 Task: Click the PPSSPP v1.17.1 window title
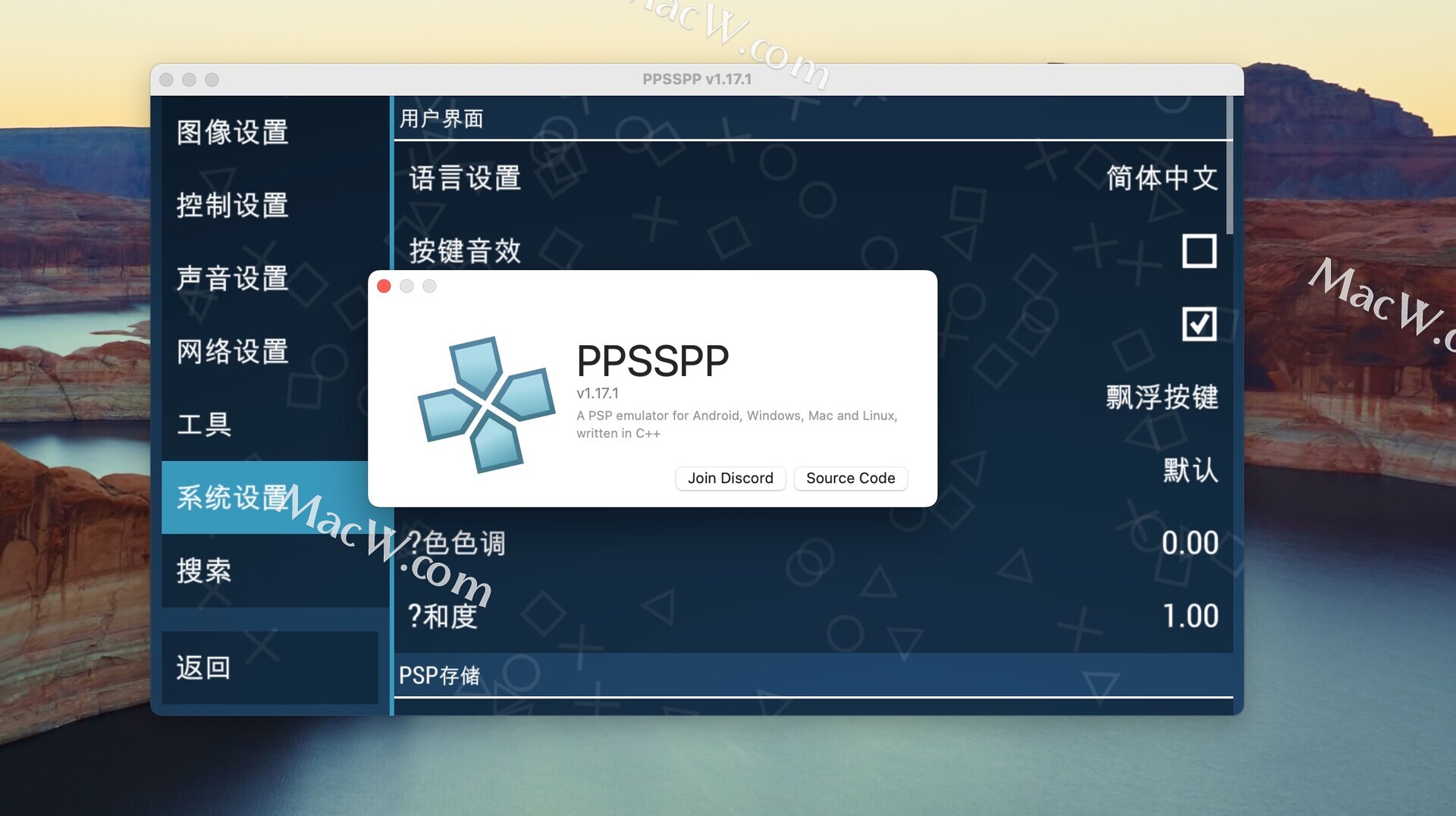[x=697, y=79]
